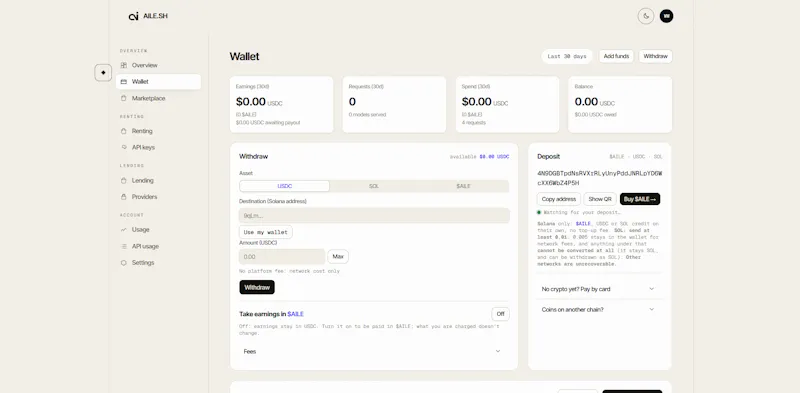Viewport: 800px width, 393px height.
Task: Toggle Take earnings in $AILE Off switch
Action: [x=501, y=314]
